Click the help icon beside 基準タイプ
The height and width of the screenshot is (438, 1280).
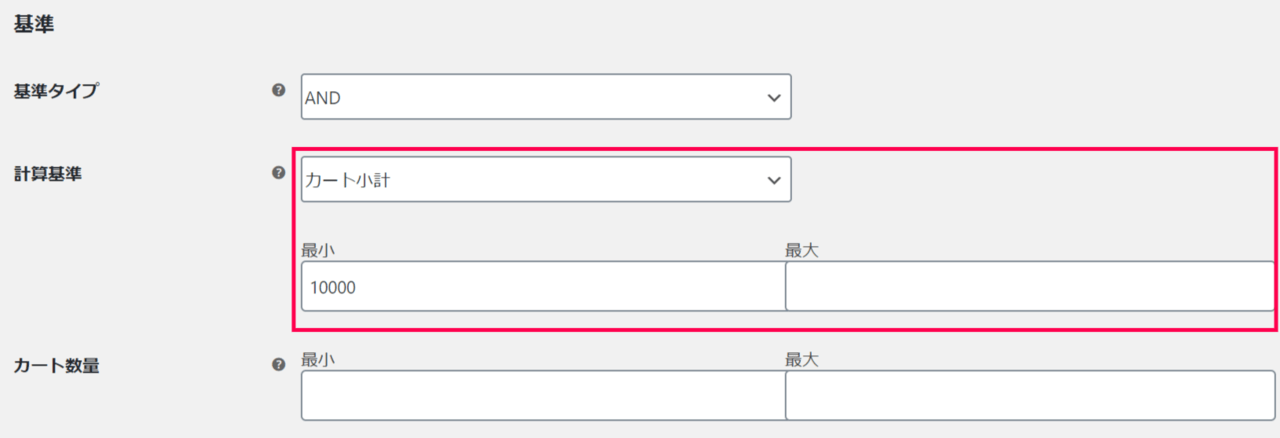point(279,90)
